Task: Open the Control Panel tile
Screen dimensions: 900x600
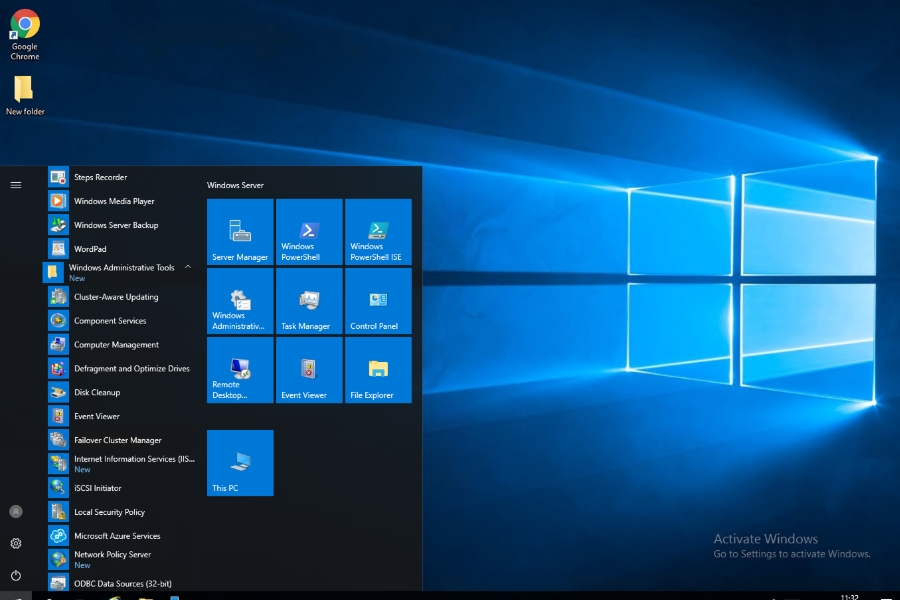Action: [x=378, y=301]
